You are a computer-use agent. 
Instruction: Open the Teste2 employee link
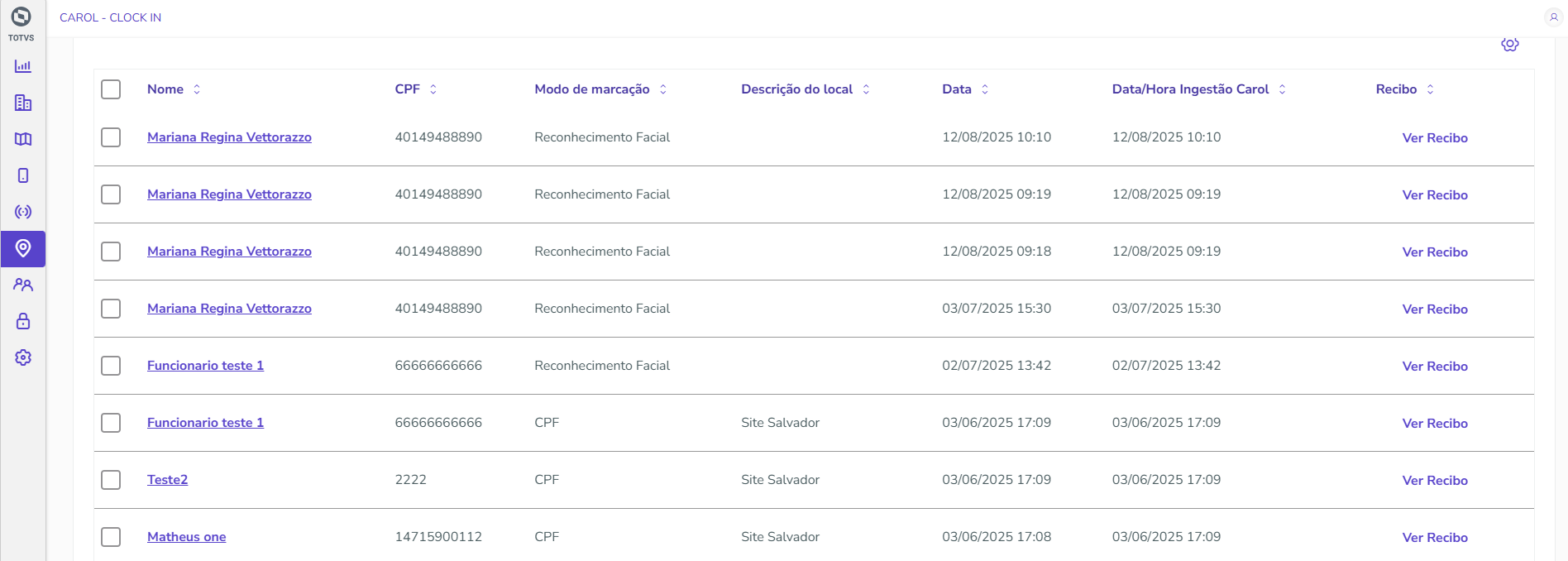[167, 480]
